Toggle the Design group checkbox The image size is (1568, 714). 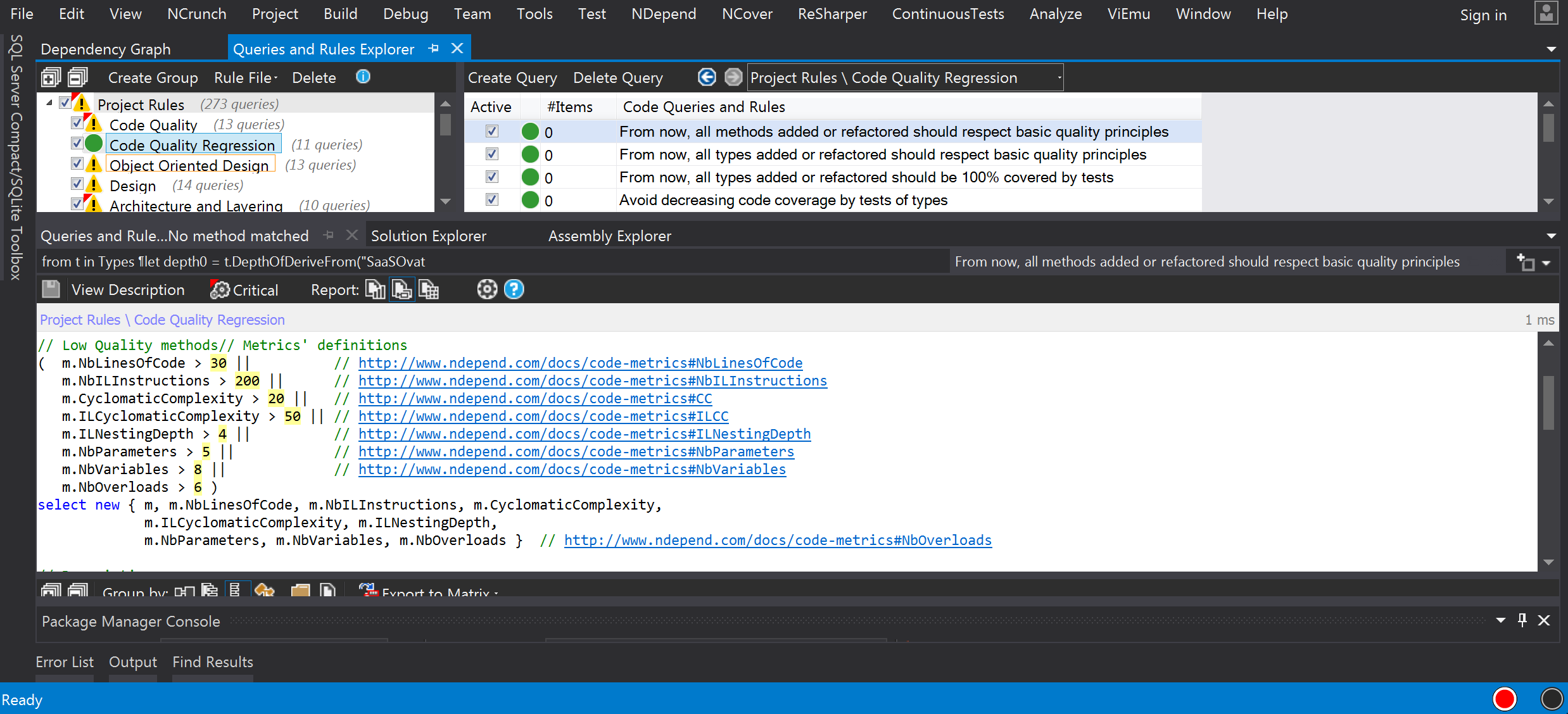(77, 184)
